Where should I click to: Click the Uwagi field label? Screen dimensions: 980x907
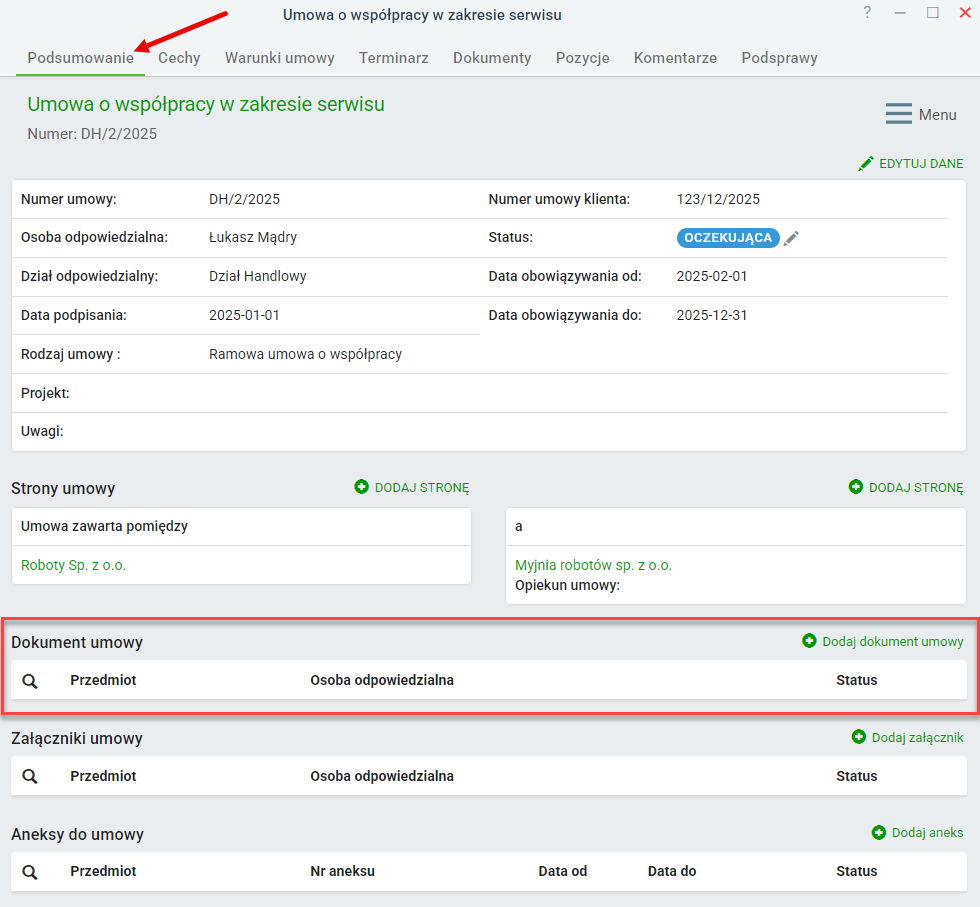point(42,431)
